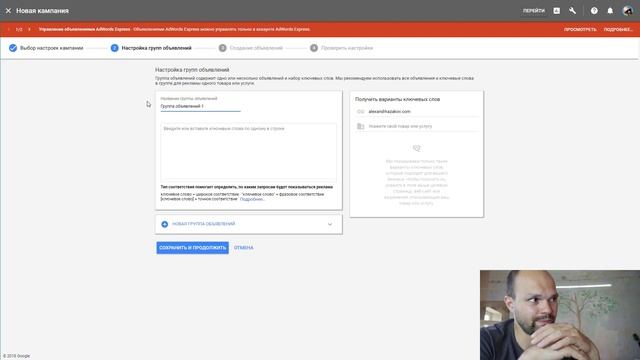Close the new campaign setup
Image resolution: width=640 pixels, height=360 pixels.
8,11
